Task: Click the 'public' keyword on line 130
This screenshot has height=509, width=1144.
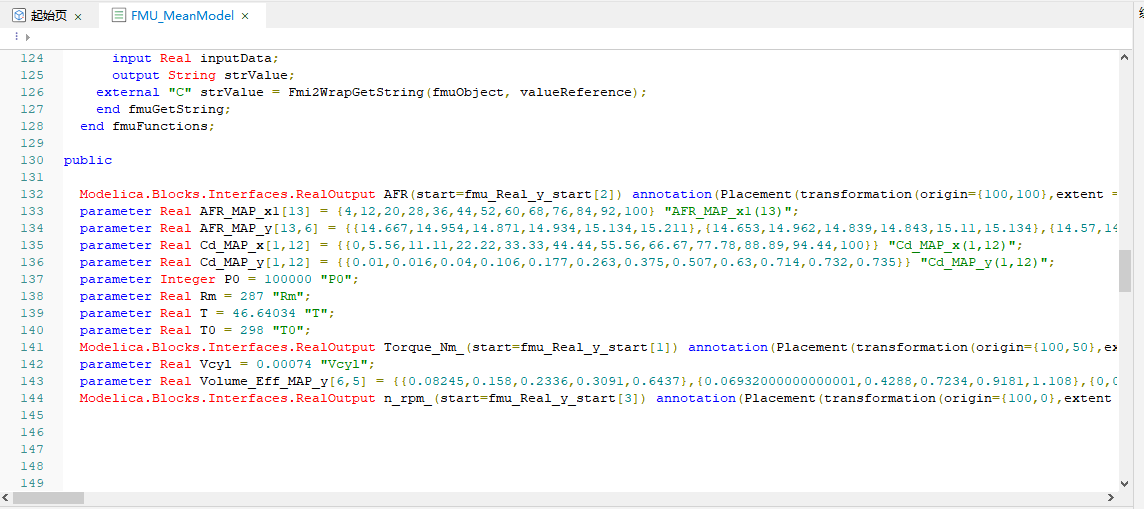Action: [88, 160]
